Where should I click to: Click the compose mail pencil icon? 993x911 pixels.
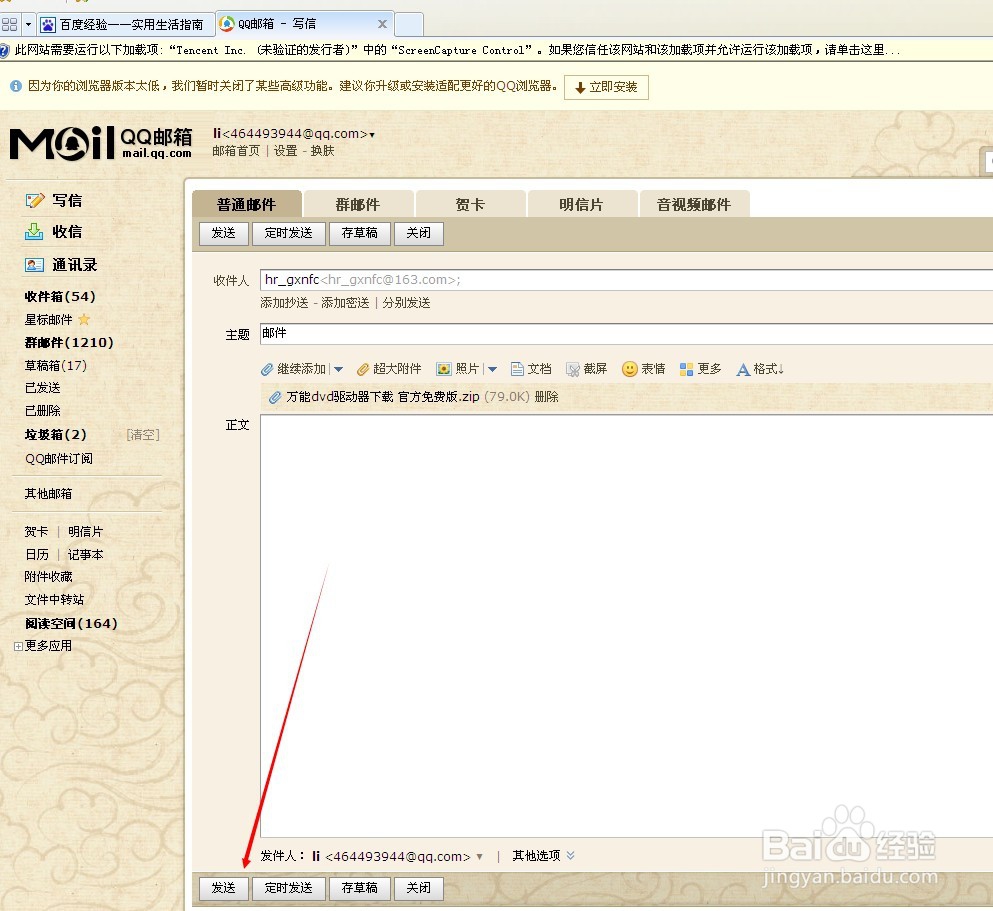(x=35, y=200)
